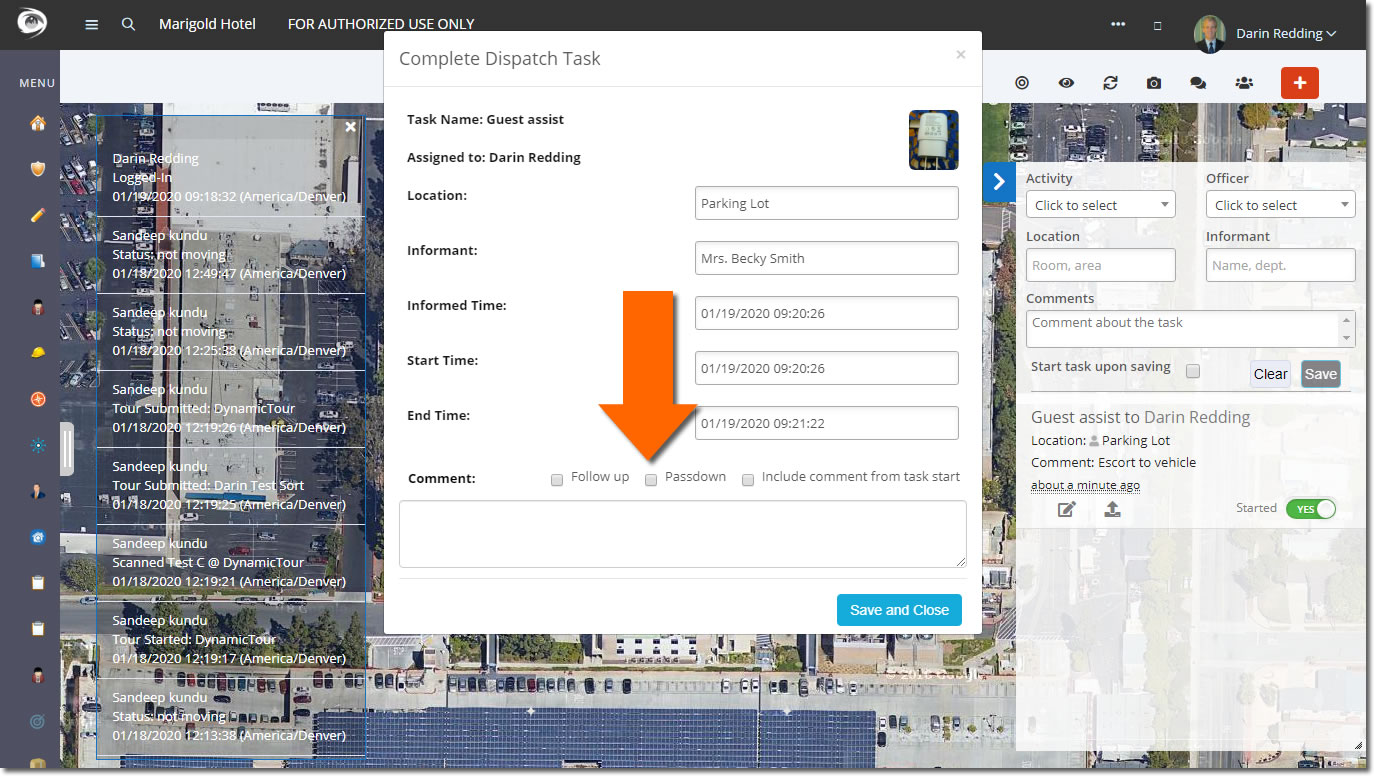
Task: Expand the Darin Redding user menu
Action: tap(1285, 34)
